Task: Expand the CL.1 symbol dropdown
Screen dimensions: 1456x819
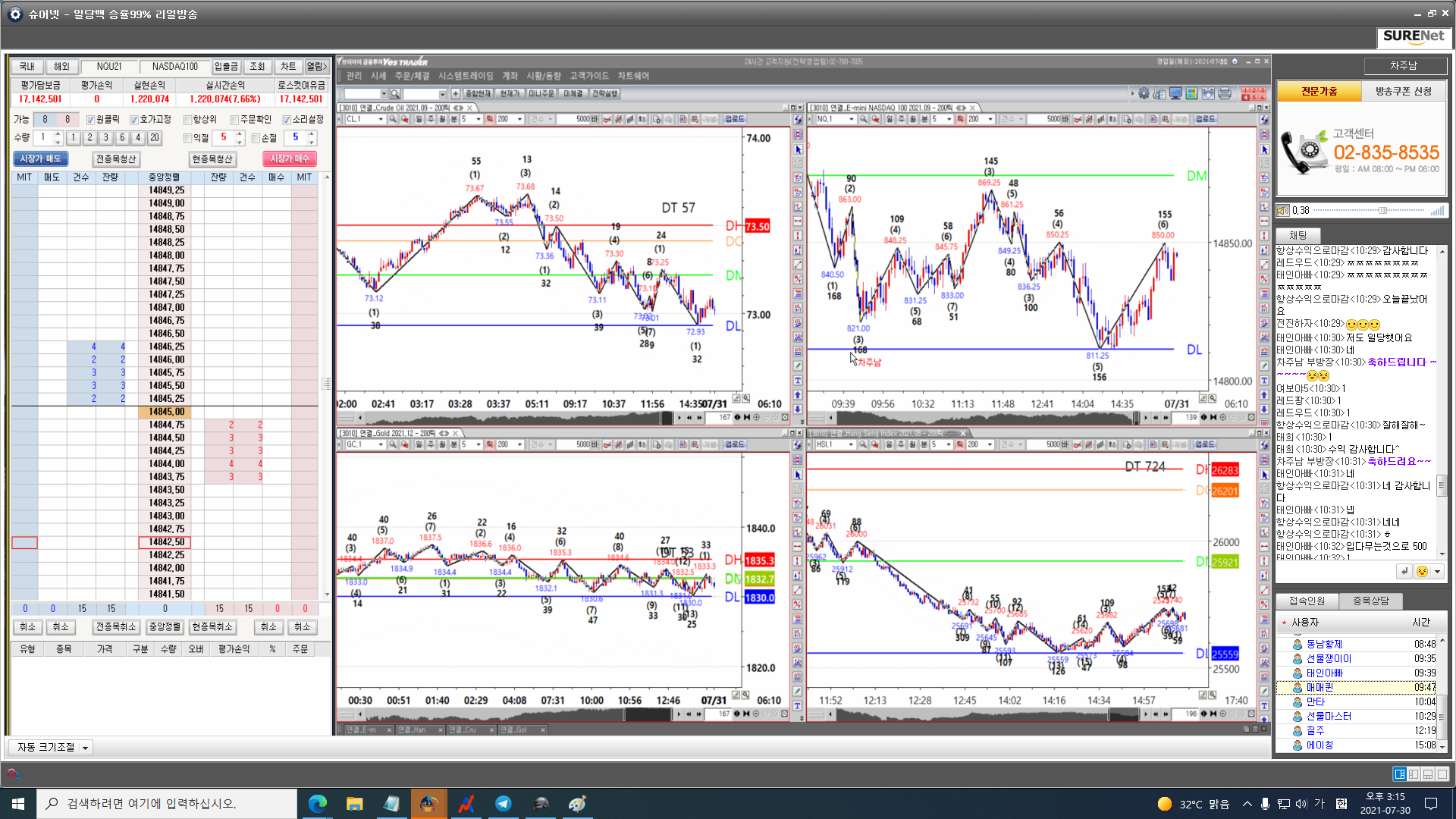Action: click(x=381, y=119)
